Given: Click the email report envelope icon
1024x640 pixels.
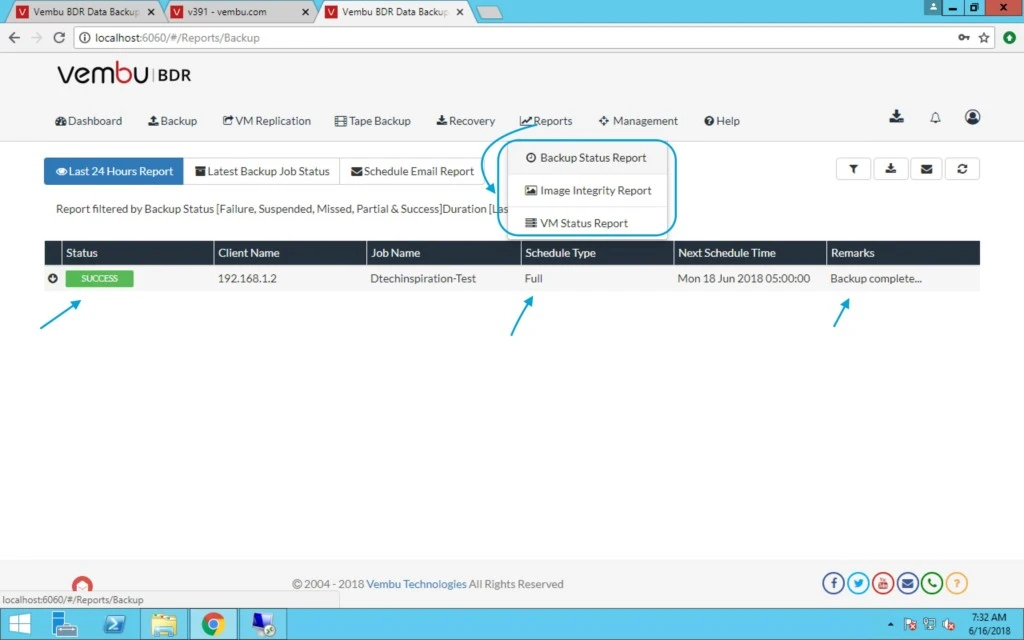Looking at the screenshot, I should [x=926, y=169].
